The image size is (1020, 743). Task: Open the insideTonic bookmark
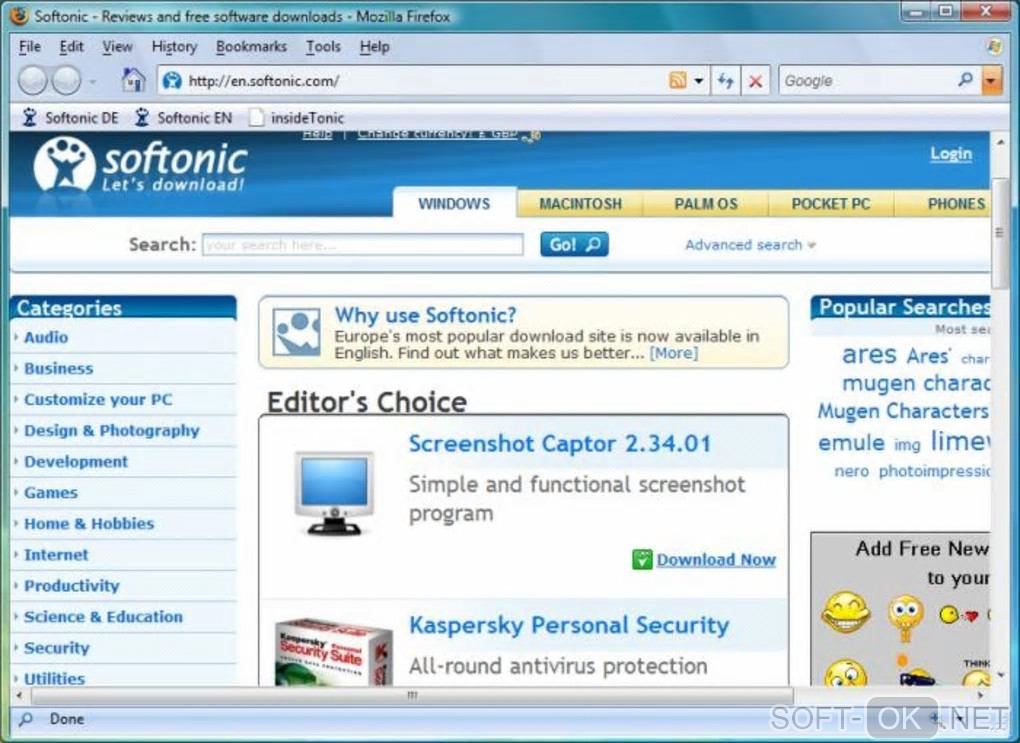[297, 118]
